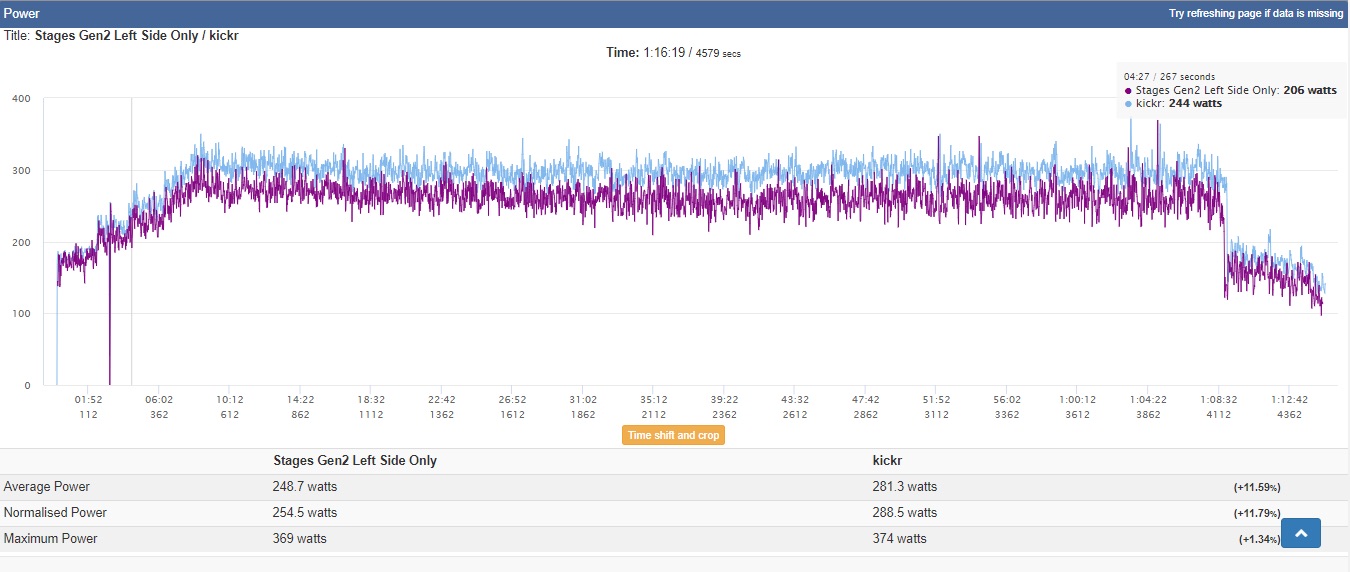Click the 100 y-axis label
The height and width of the screenshot is (572, 1350).
(21, 314)
